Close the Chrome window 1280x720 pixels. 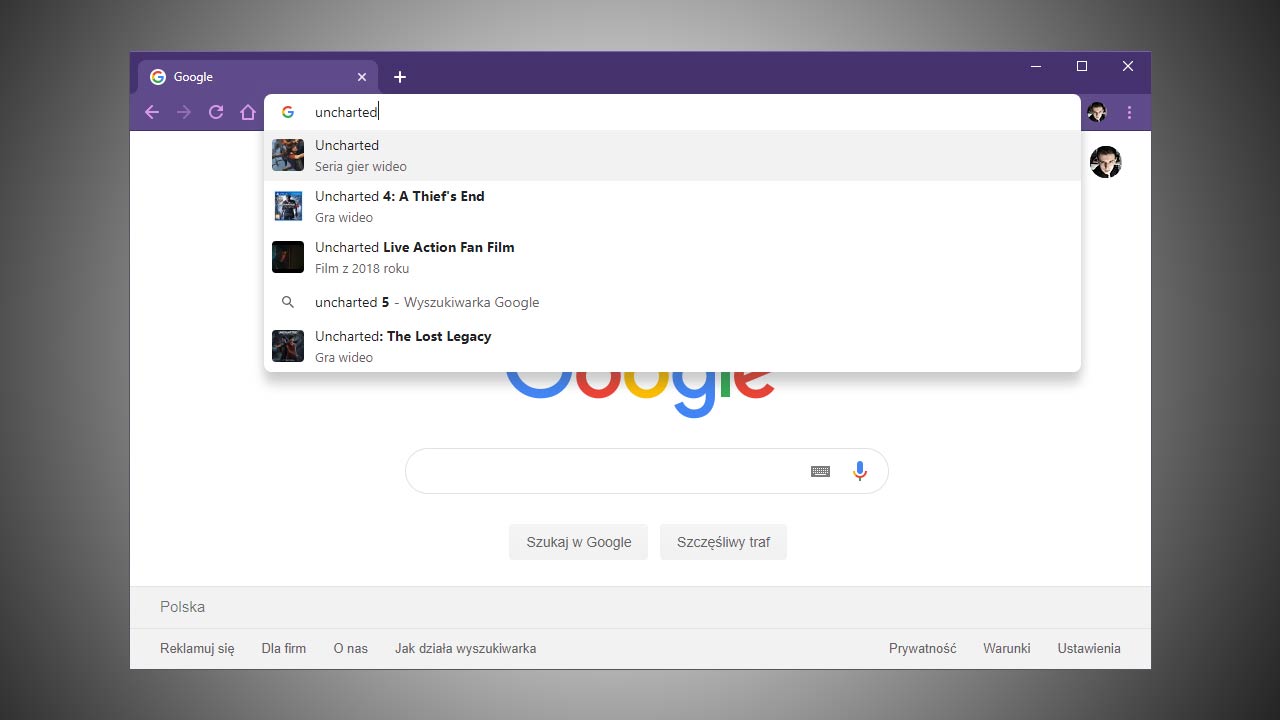coord(1128,66)
